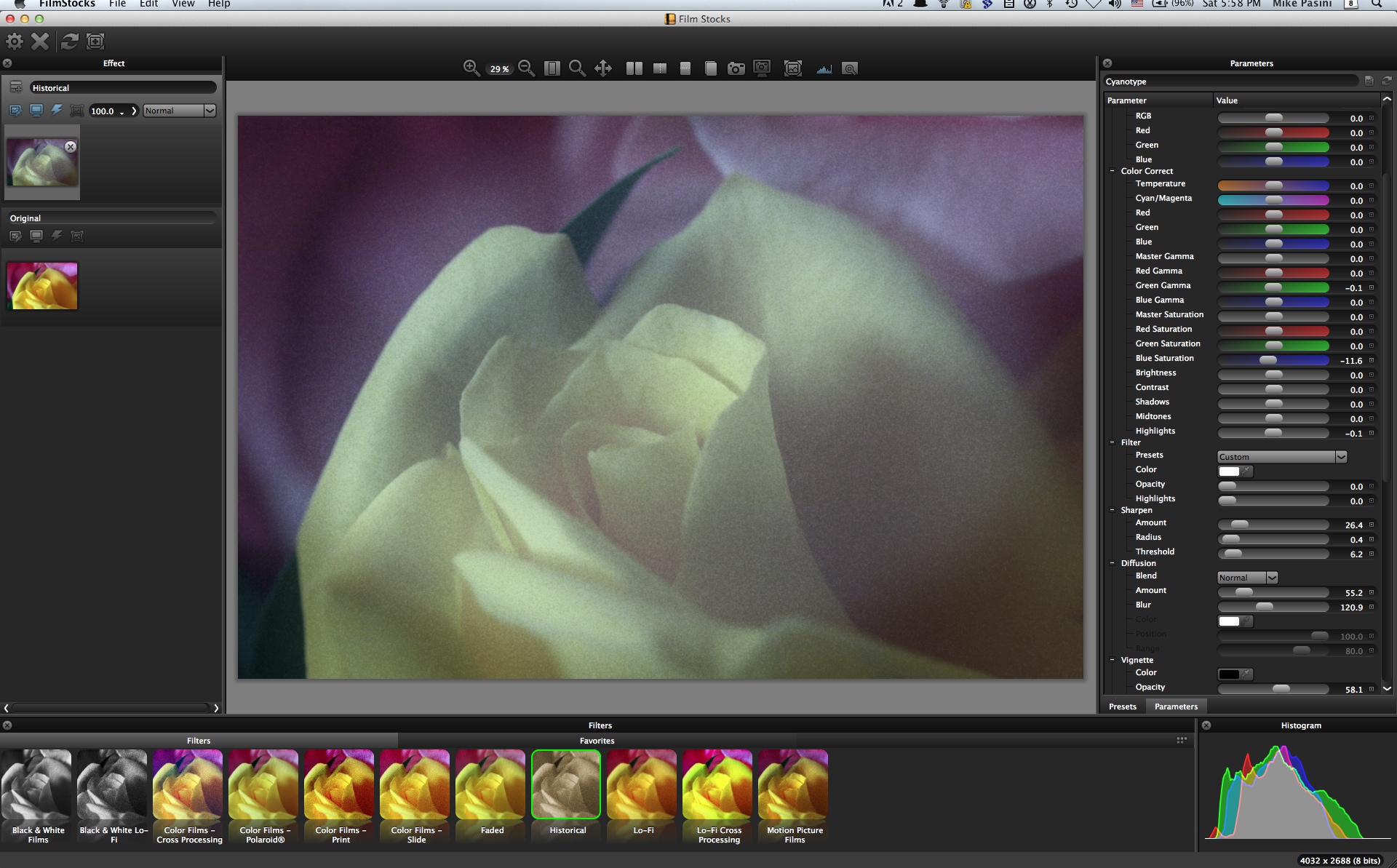Image resolution: width=1397 pixels, height=868 pixels.
Task: Open the View menu
Action: pyautogui.click(x=183, y=4)
